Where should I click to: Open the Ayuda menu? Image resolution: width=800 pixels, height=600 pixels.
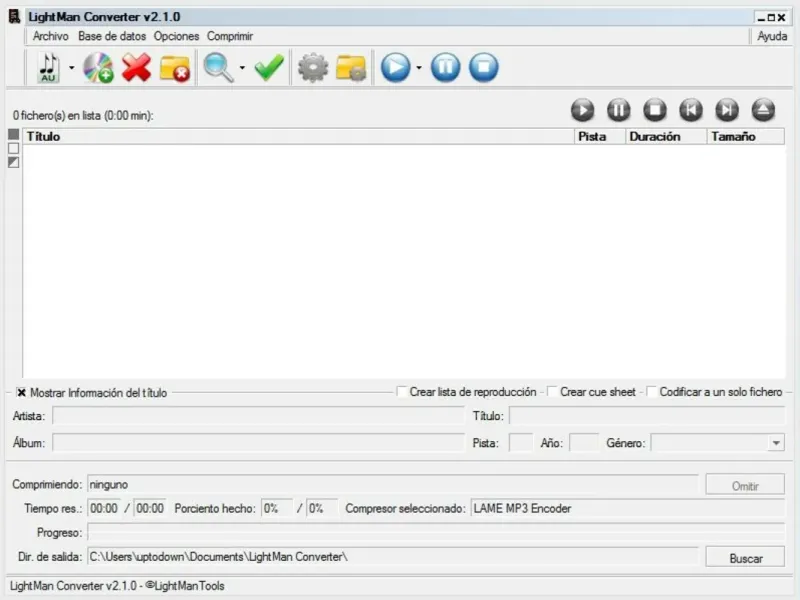tap(772, 36)
